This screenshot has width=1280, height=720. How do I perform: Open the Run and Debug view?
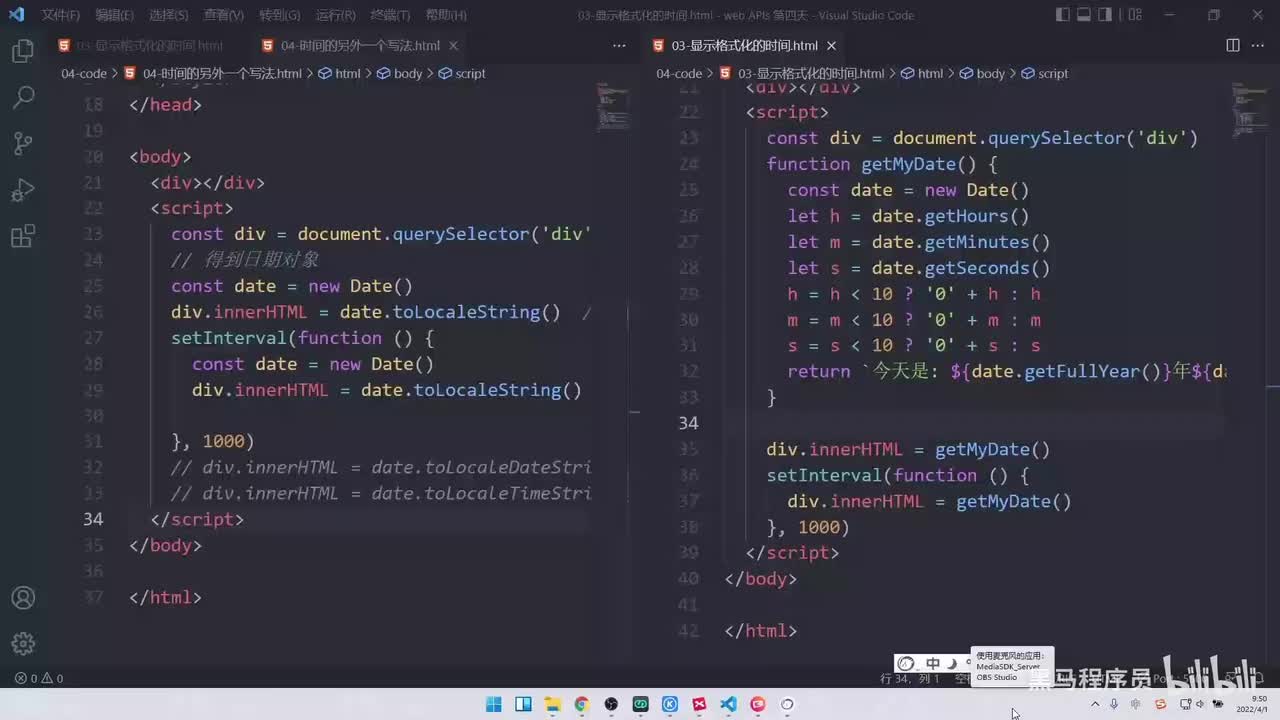23,190
